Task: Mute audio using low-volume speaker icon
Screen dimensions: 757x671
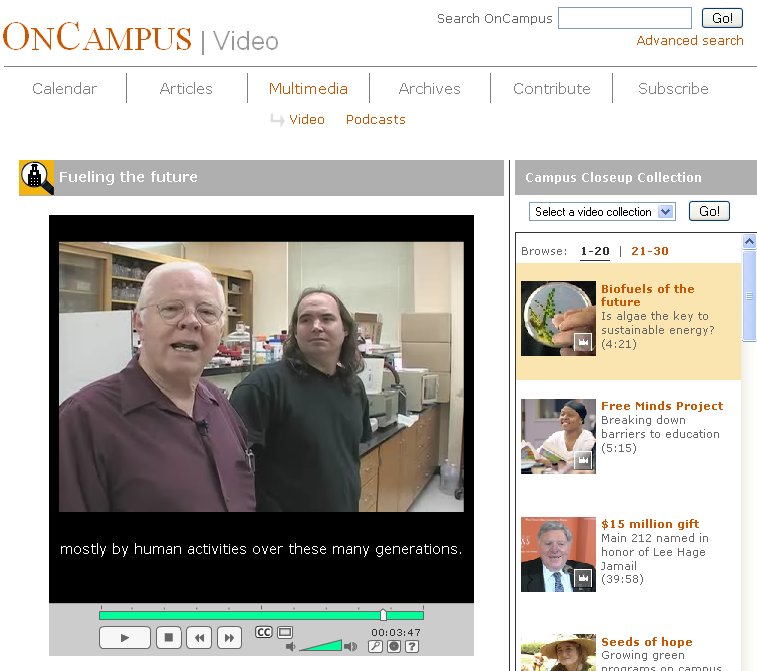Action: (290, 646)
